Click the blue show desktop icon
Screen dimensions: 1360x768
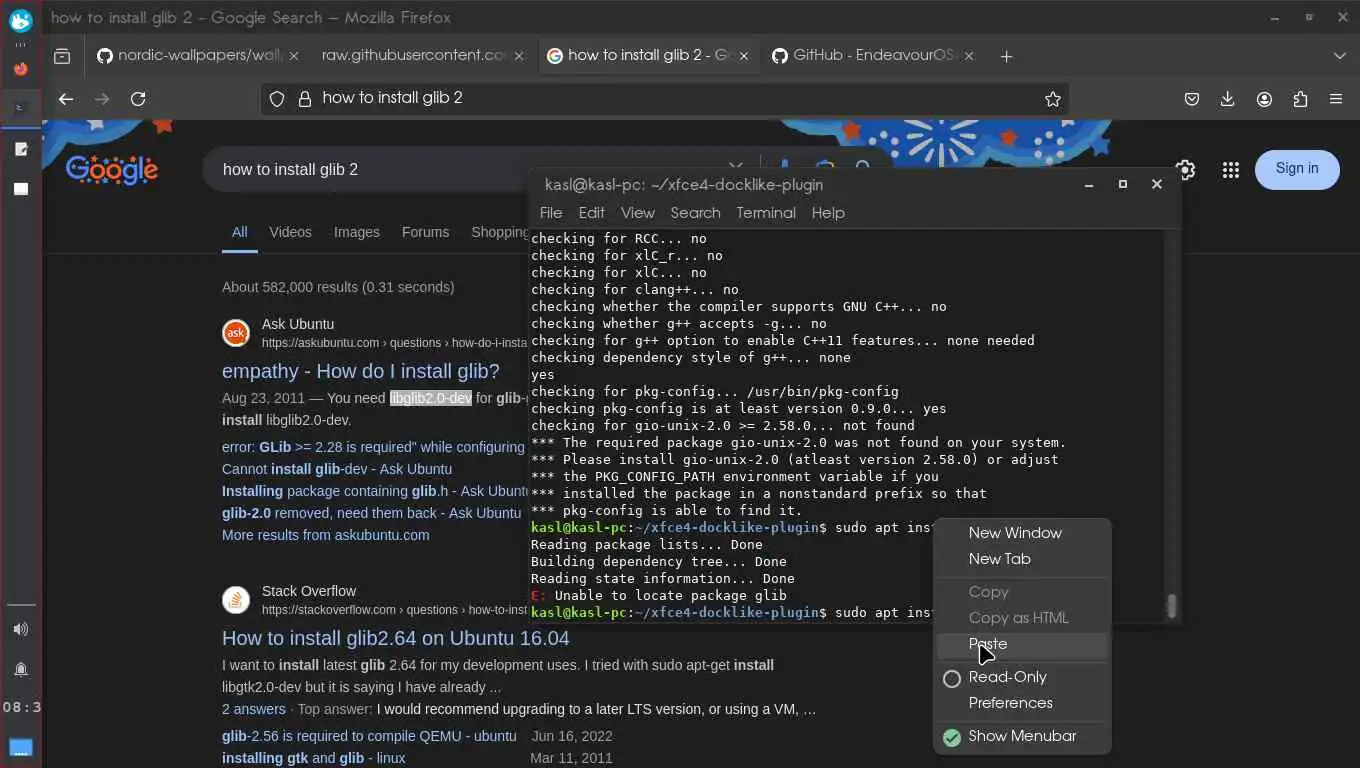pyautogui.click(x=21, y=747)
